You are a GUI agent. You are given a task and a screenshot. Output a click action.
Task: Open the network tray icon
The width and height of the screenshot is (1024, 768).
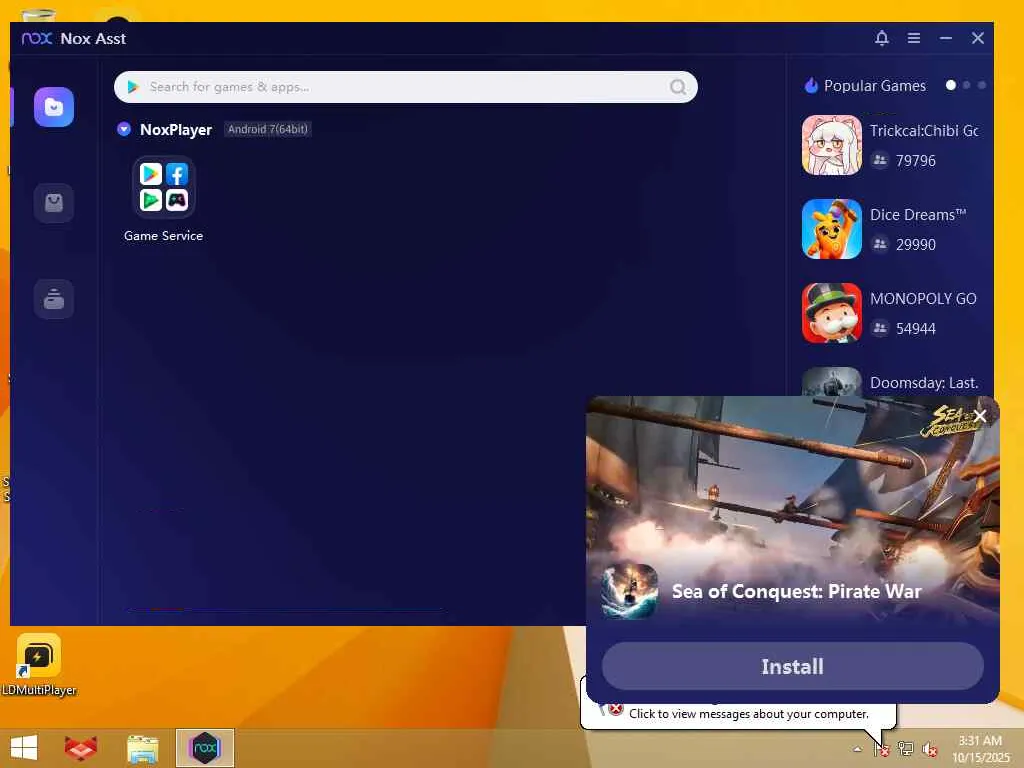pyautogui.click(x=905, y=749)
